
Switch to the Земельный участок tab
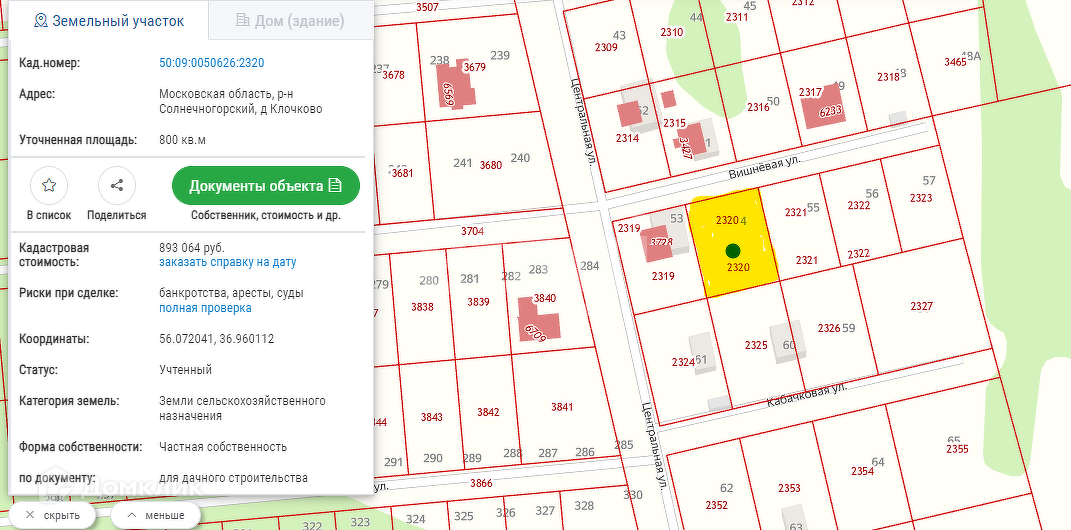pos(109,20)
